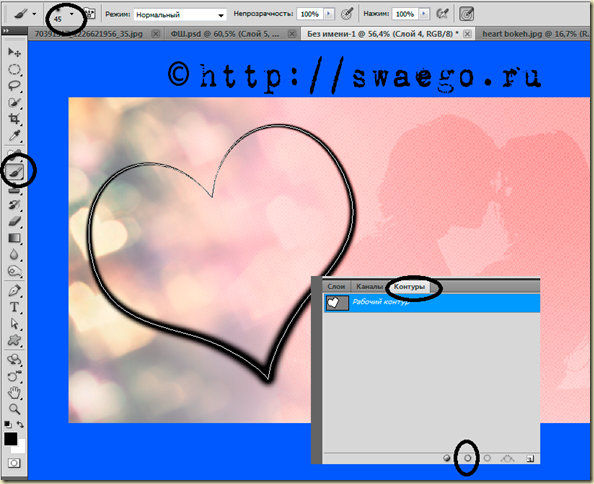
Task: Expand the Непрозрачность opacity slider arrow
Action: [x=328, y=14]
